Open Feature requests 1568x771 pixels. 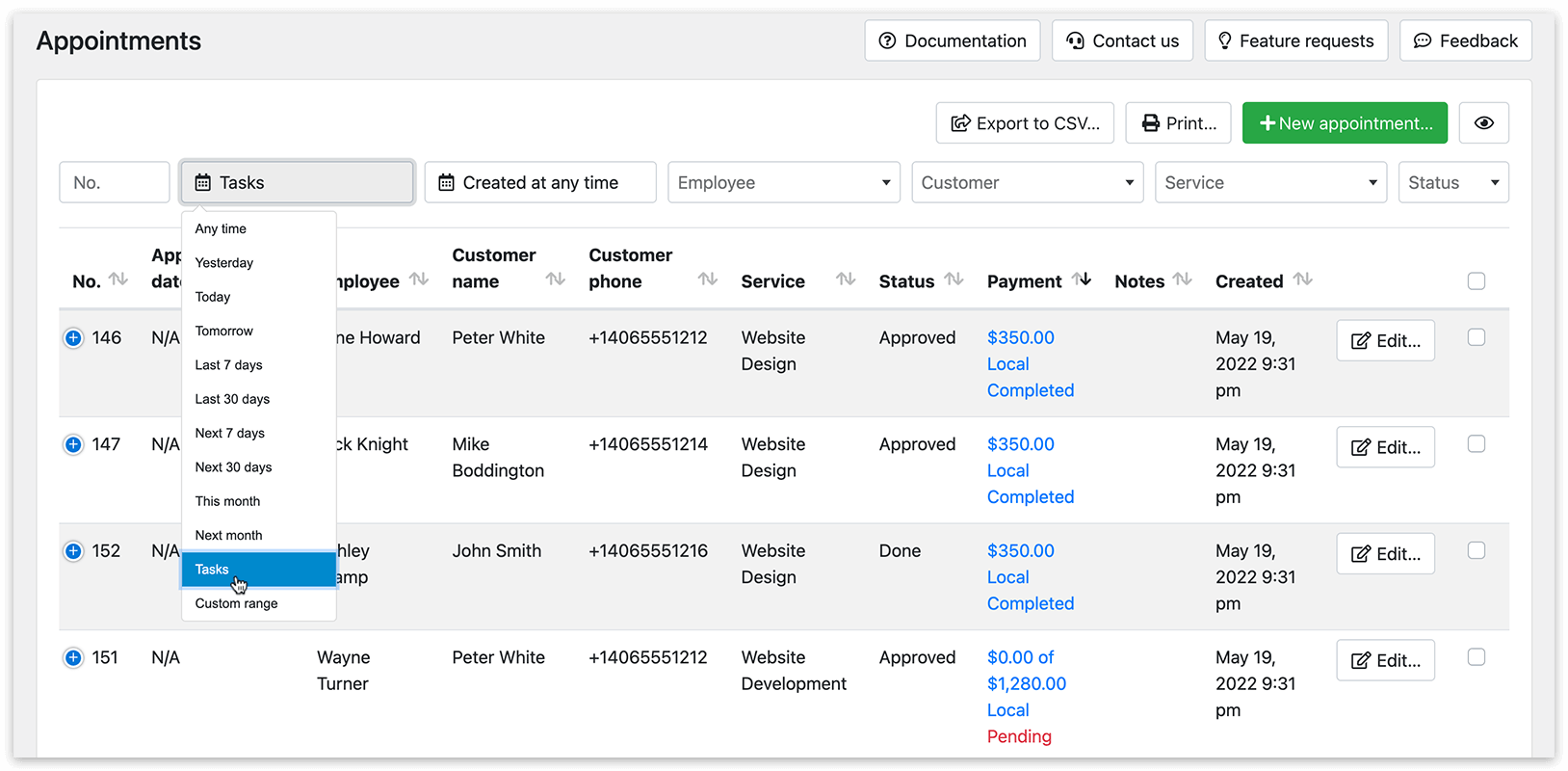(x=1295, y=40)
